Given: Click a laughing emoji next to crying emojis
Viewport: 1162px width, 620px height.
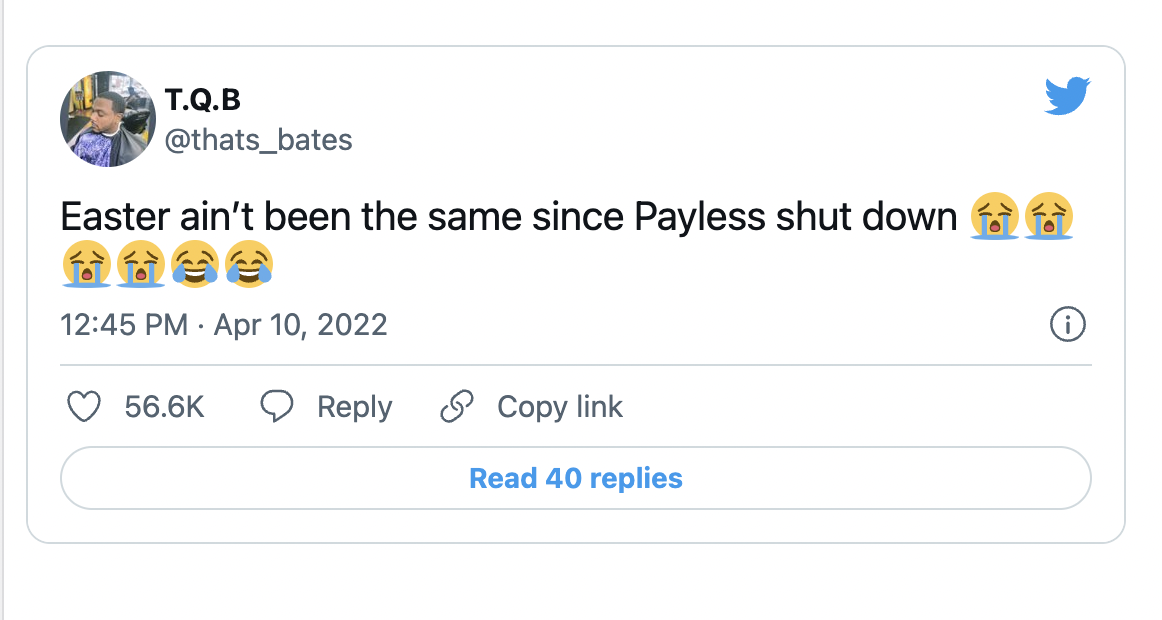Looking at the screenshot, I should (x=197, y=264).
